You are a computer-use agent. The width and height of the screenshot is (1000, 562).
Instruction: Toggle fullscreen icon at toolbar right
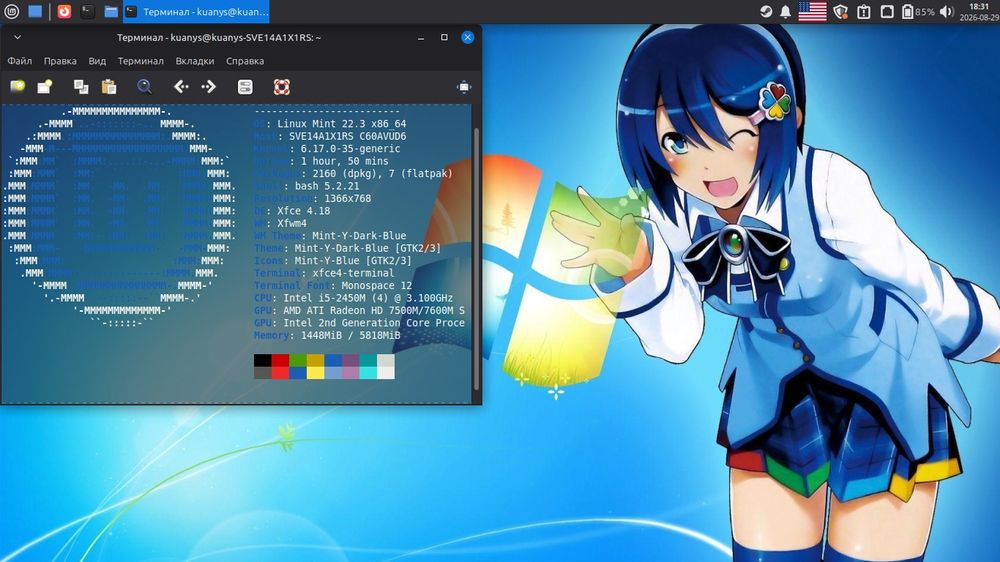(x=464, y=87)
